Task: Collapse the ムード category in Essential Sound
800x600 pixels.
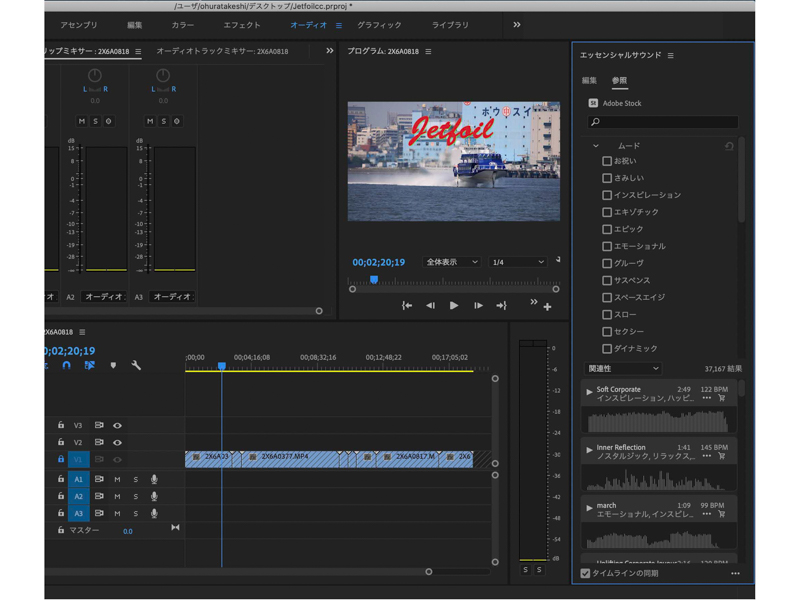Action: click(x=595, y=145)
